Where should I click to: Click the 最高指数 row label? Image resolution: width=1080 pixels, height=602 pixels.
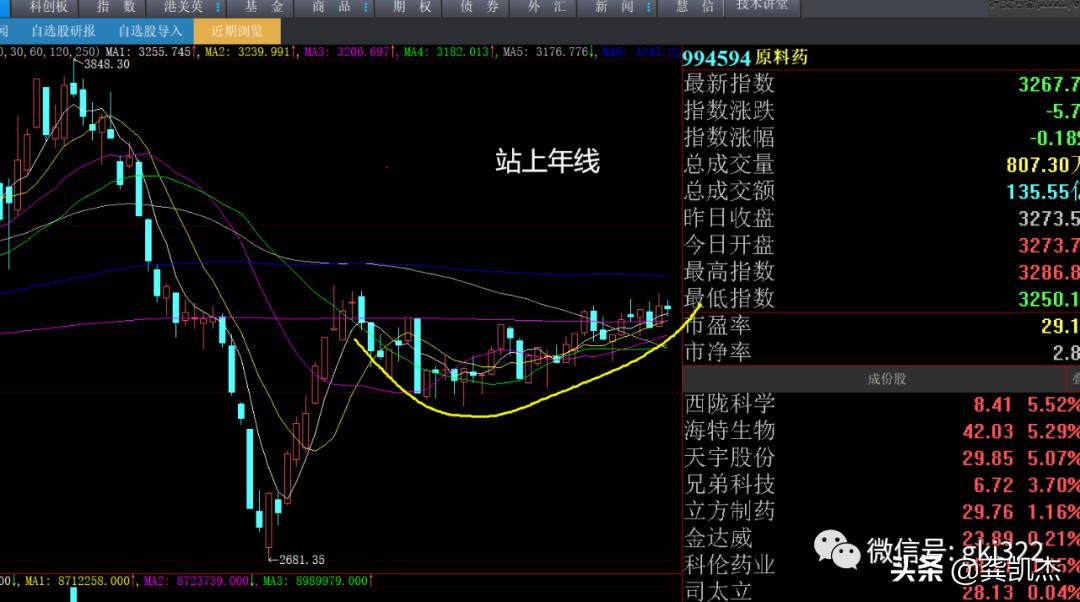(729, 272)
